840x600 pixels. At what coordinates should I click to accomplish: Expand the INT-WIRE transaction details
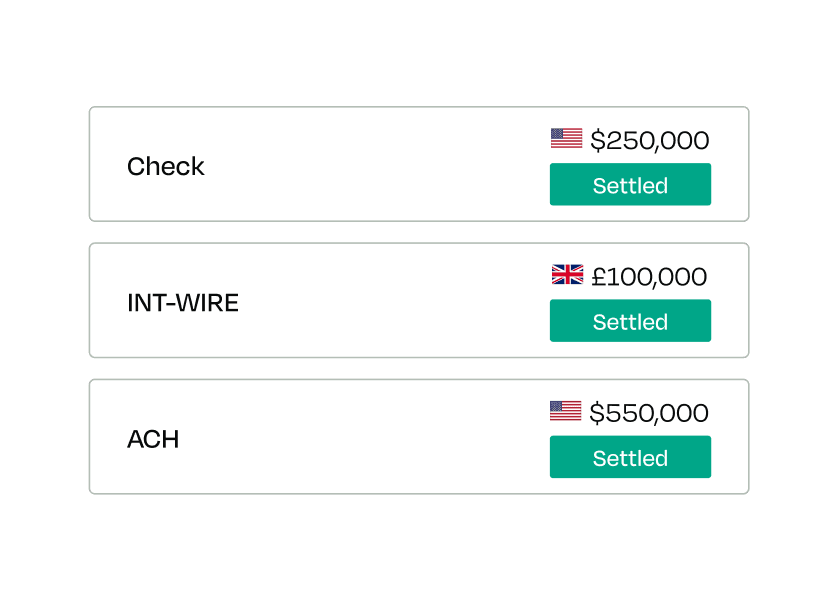coord(420,298)
